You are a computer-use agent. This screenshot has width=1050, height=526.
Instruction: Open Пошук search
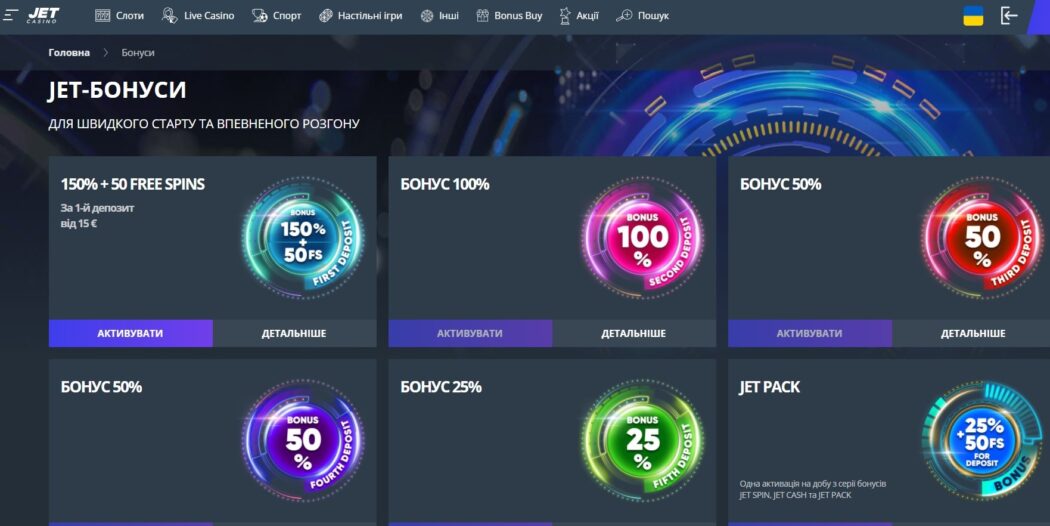click(x=642, y=15)
